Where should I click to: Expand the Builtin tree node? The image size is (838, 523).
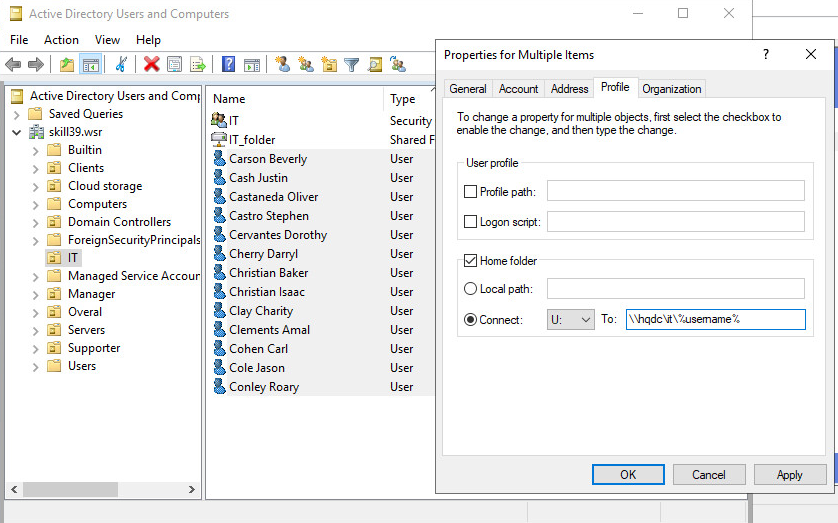[x=35, y=151]
